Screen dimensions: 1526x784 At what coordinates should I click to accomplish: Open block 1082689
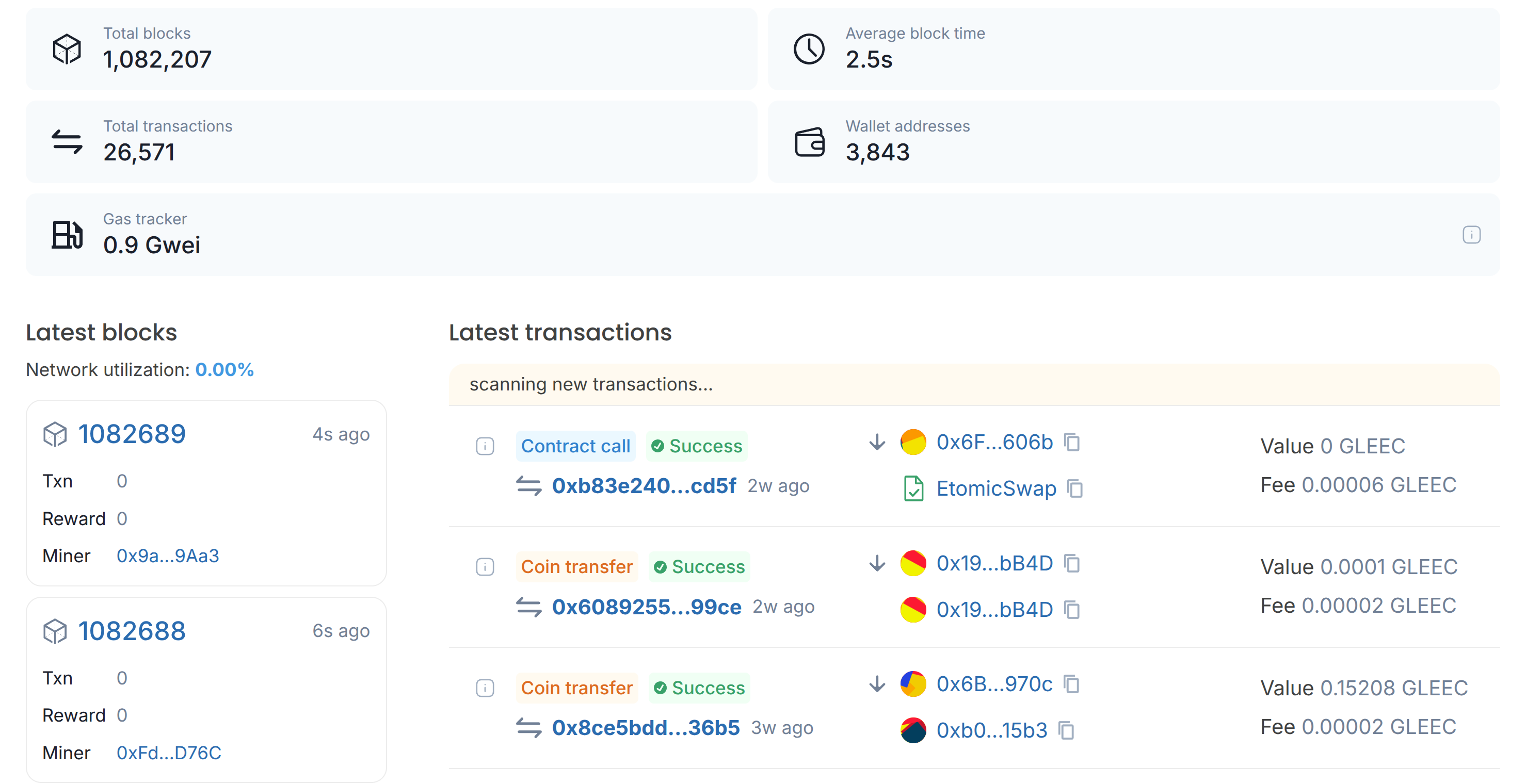132,434
